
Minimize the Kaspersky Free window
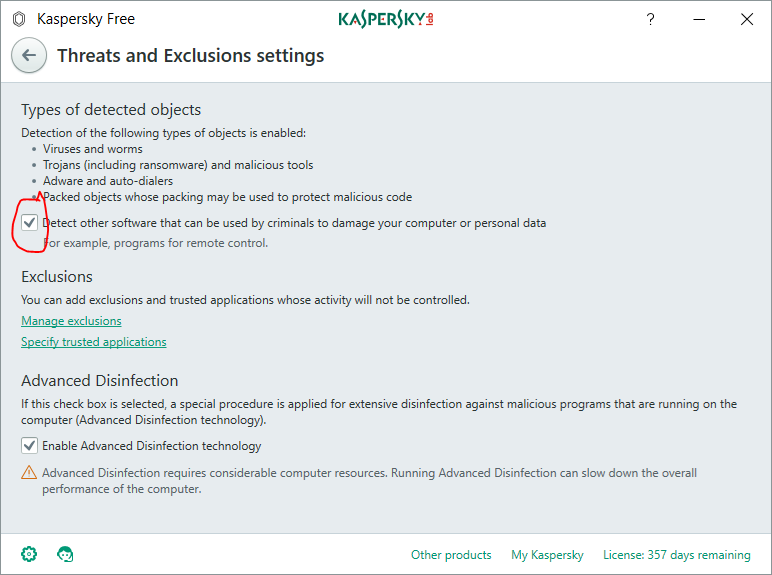pos(699,19)
